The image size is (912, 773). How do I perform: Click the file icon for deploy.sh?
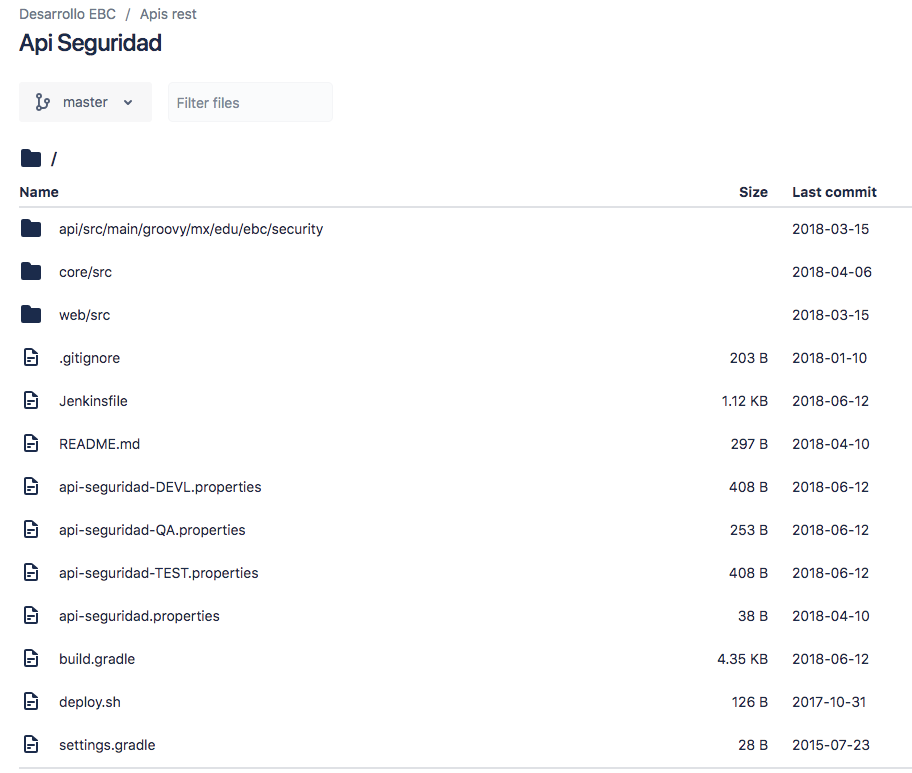click(x=31, y=702)
